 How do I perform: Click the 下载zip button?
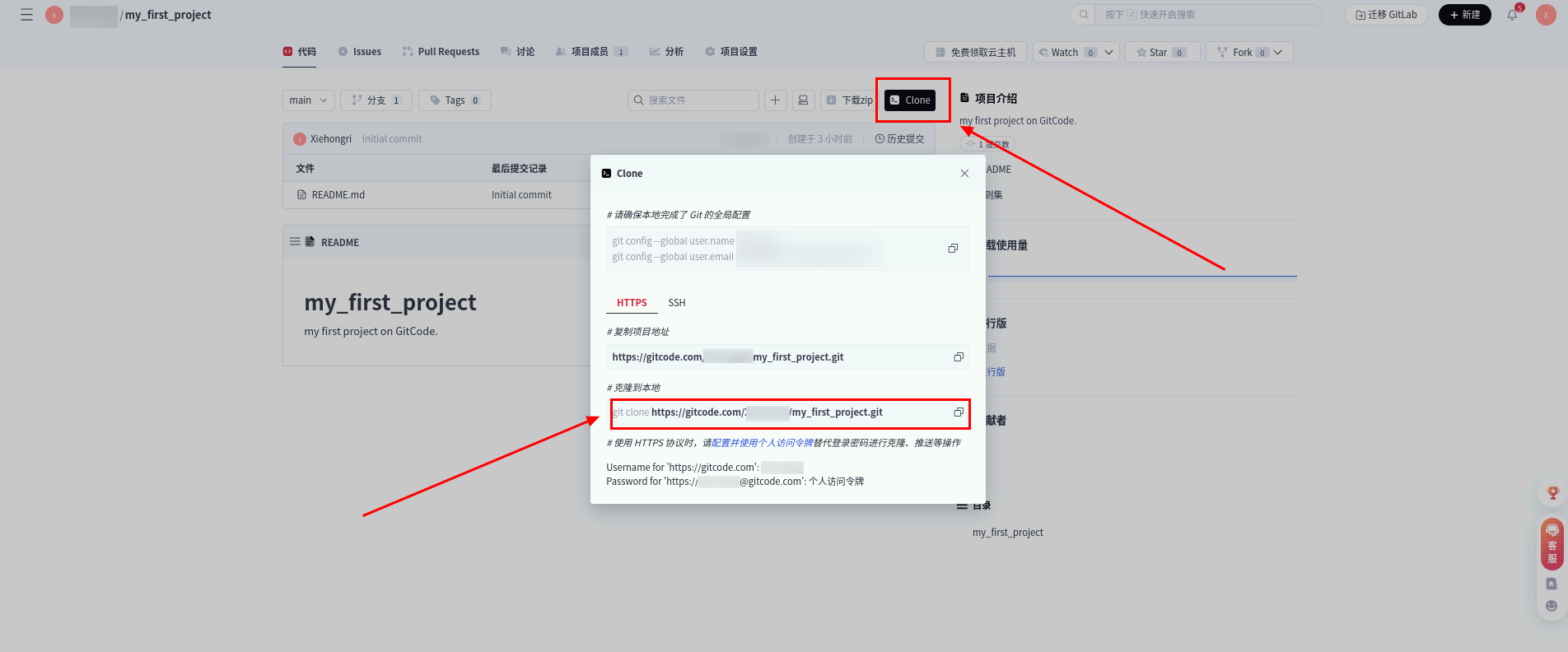[x=849, y=100]
